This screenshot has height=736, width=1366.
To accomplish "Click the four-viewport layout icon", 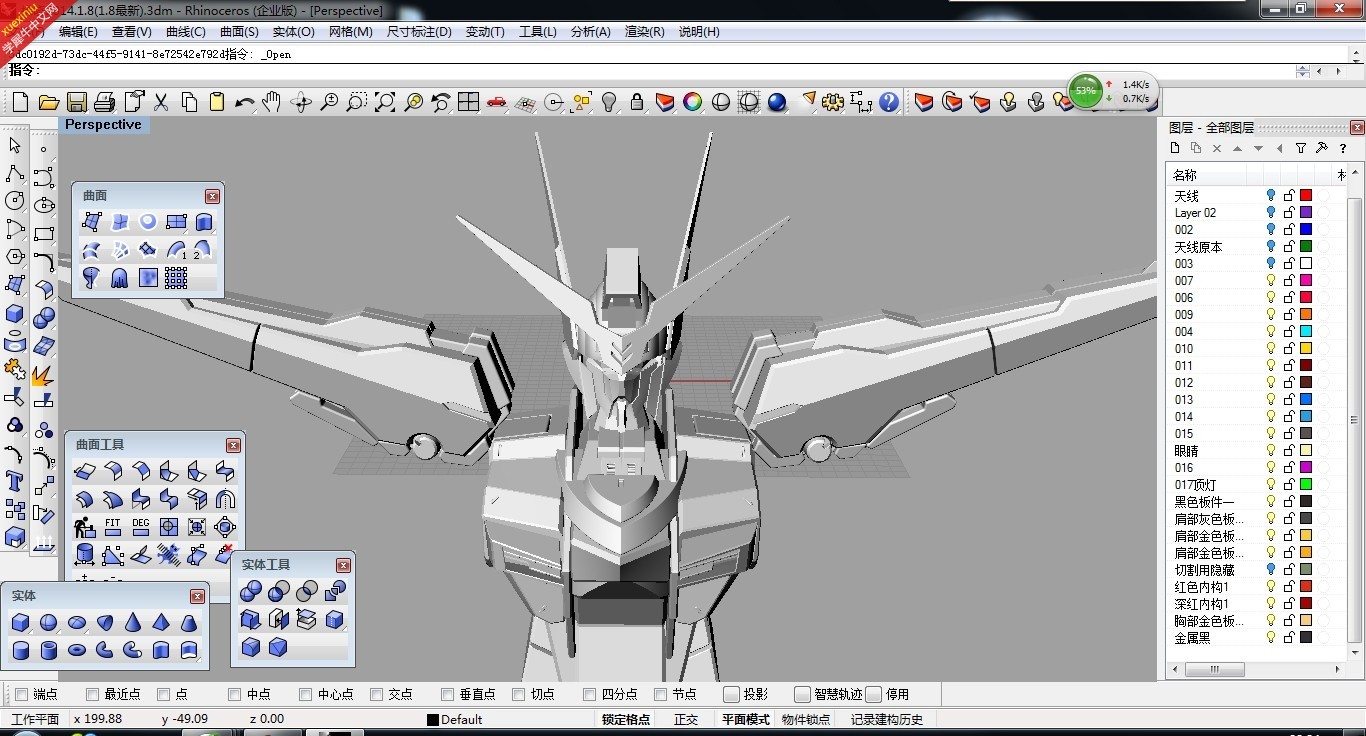I will coord(469,102).
